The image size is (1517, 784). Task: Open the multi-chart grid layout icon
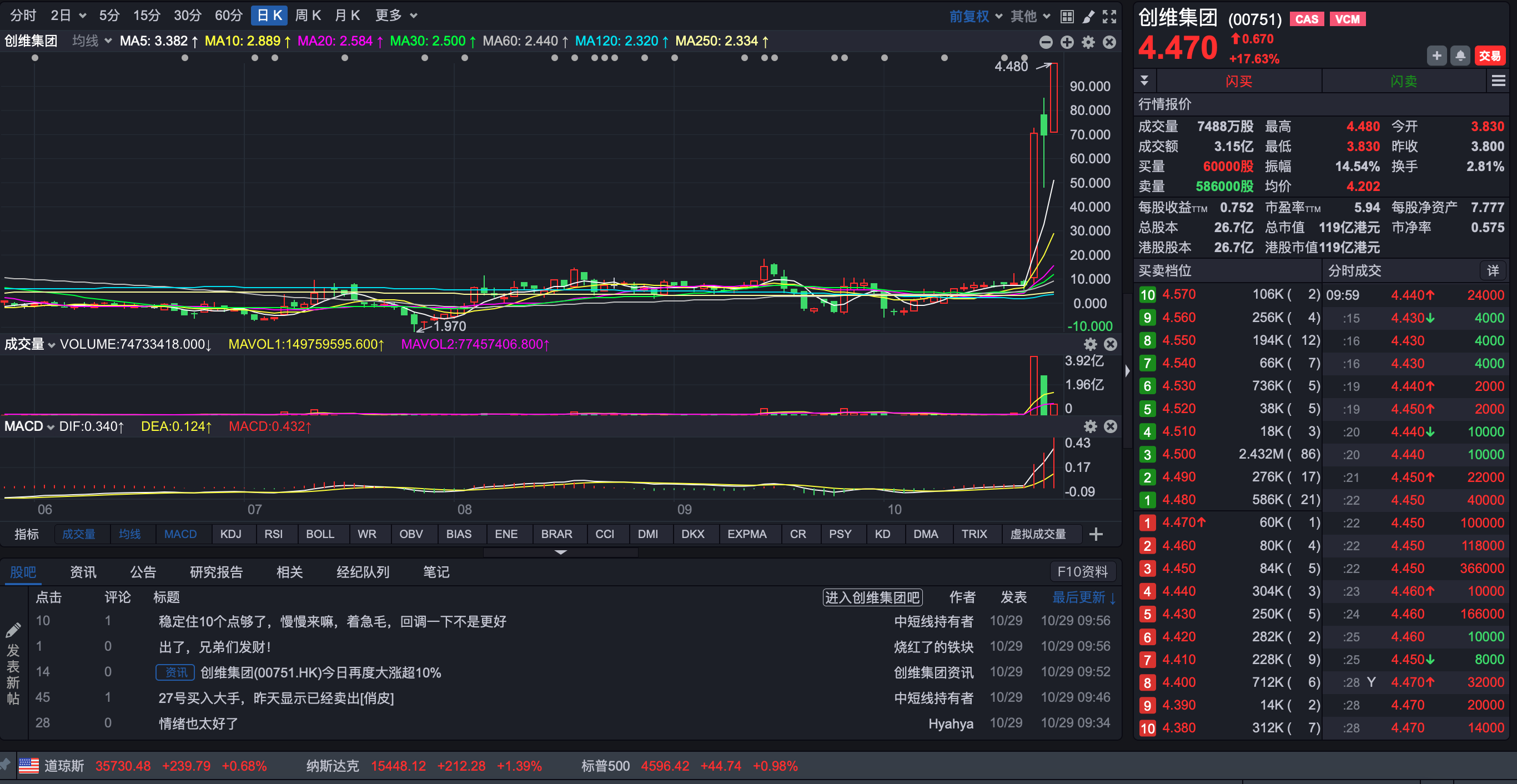click(x=1067, y=17)
